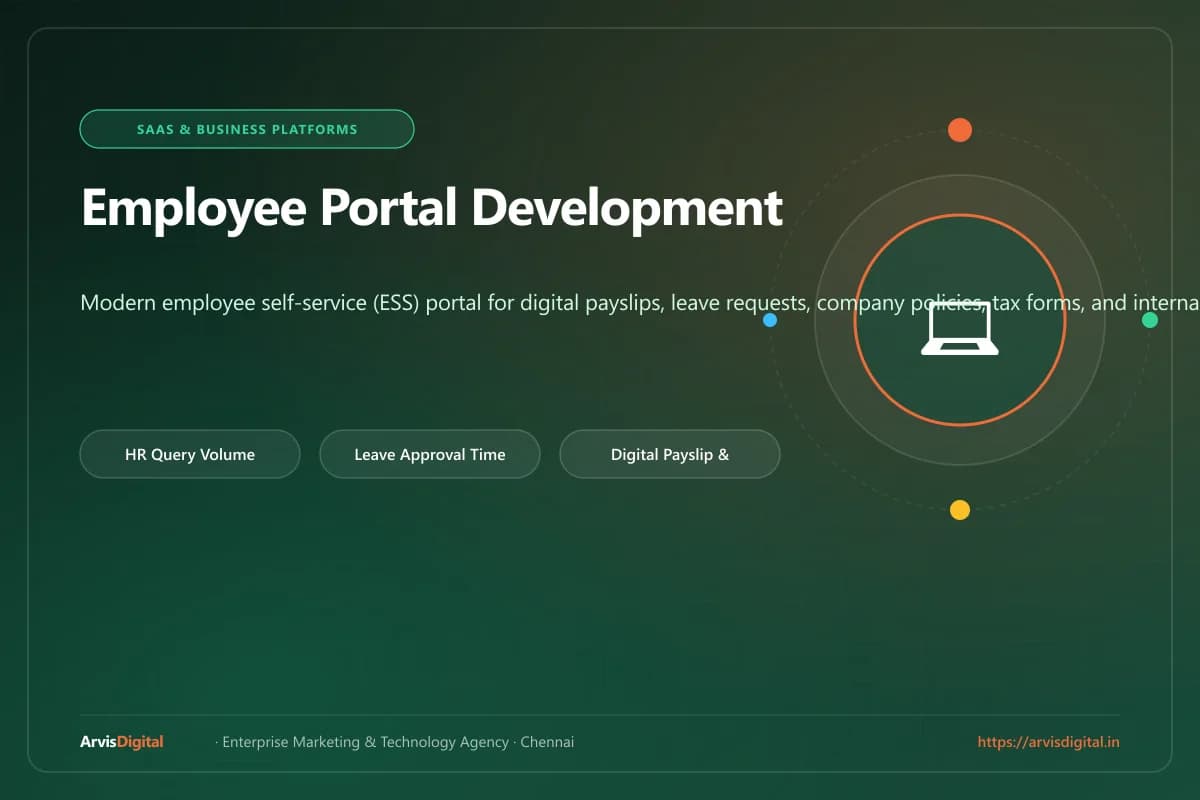Click the ArvisDigital logo text
The image size is (1200, 800).
[x=122, y=742]
